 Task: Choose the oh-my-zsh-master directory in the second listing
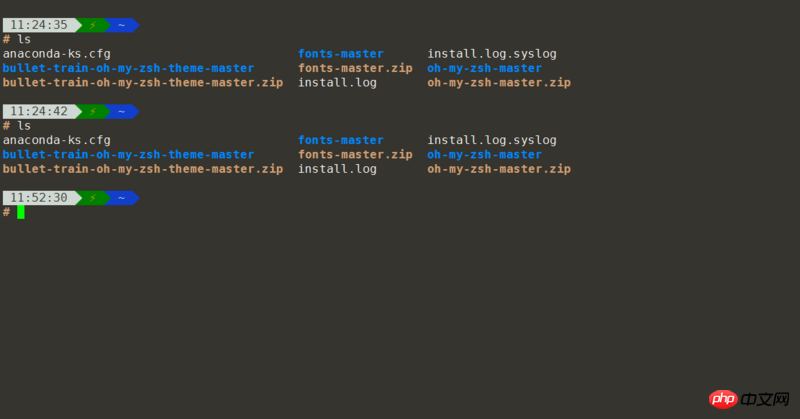click(x=485, y=155)
